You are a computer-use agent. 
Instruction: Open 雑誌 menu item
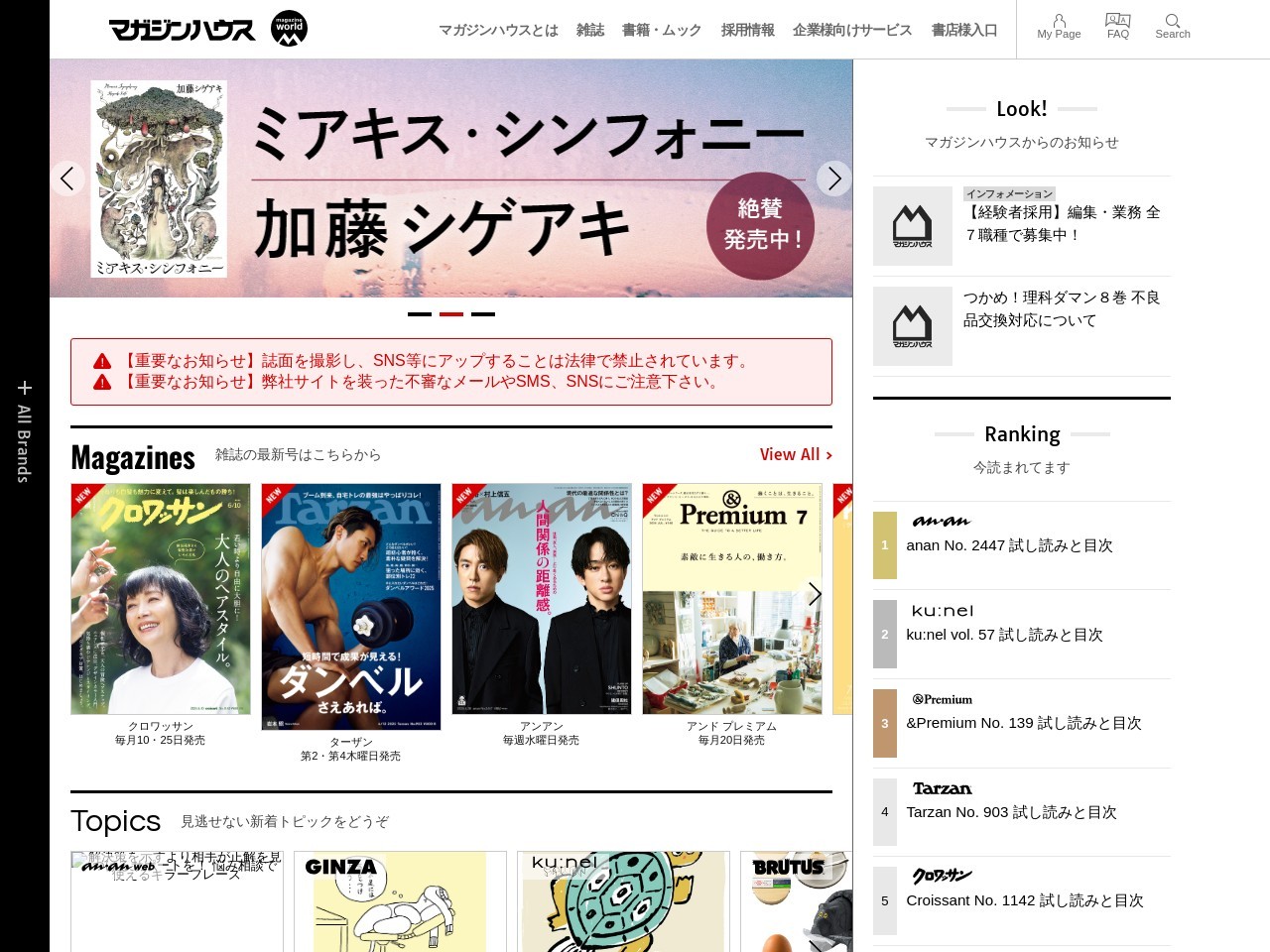pos(590,30)
